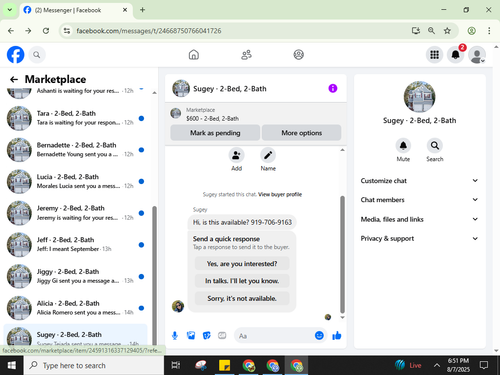Screen dimensions: 500x375
Task: Open Chrome's three-dot menu
Action: 489,31
